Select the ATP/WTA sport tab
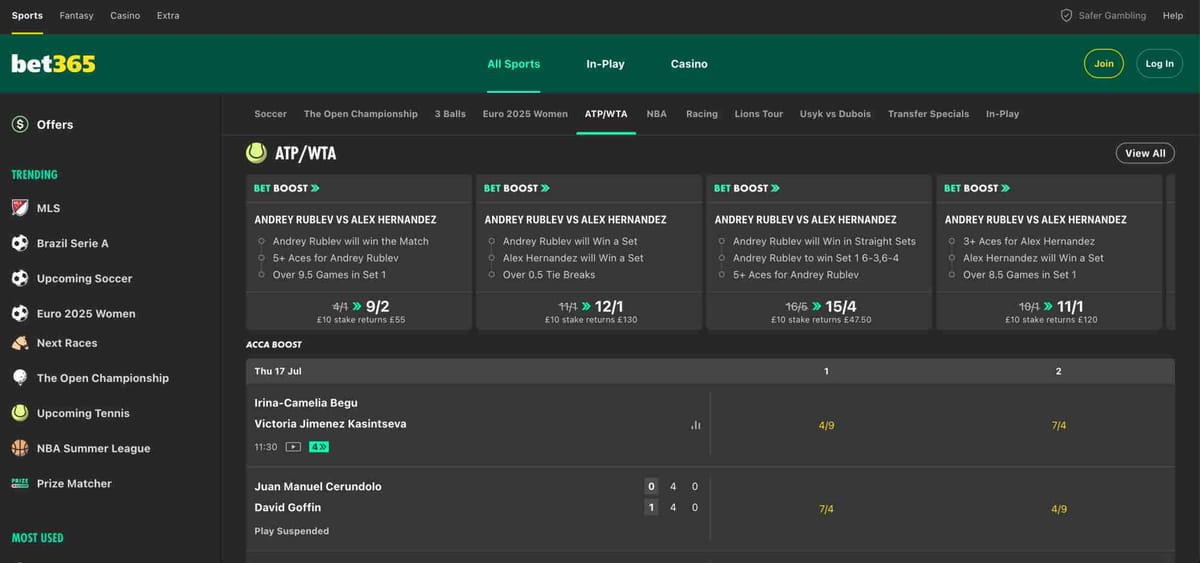The width and height of the screenshot is (1200, 563). [606, 114]
